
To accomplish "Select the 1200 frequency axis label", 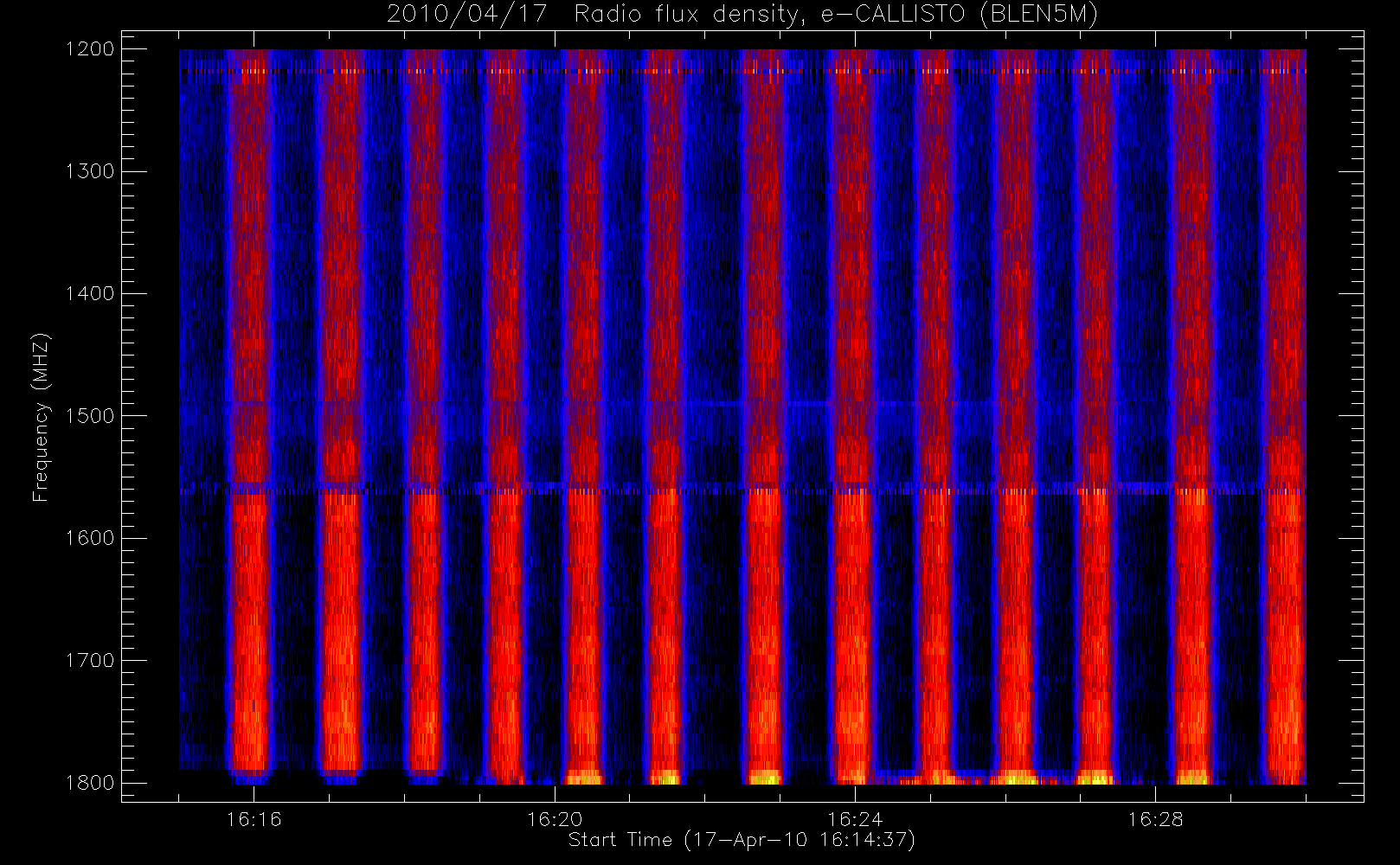I will 90,49.
